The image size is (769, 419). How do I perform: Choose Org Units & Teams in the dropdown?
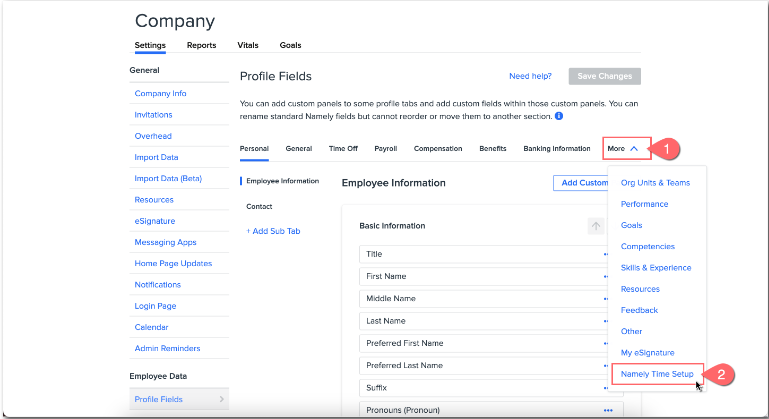(x=655, y=183)
